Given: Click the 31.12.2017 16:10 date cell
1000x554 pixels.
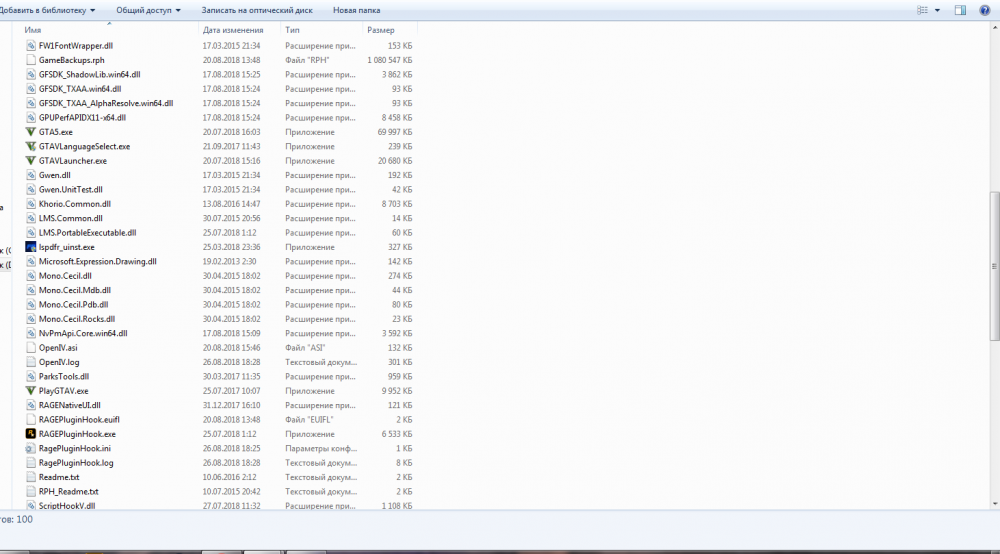Looking at the screenshot, I should (232, 405).
